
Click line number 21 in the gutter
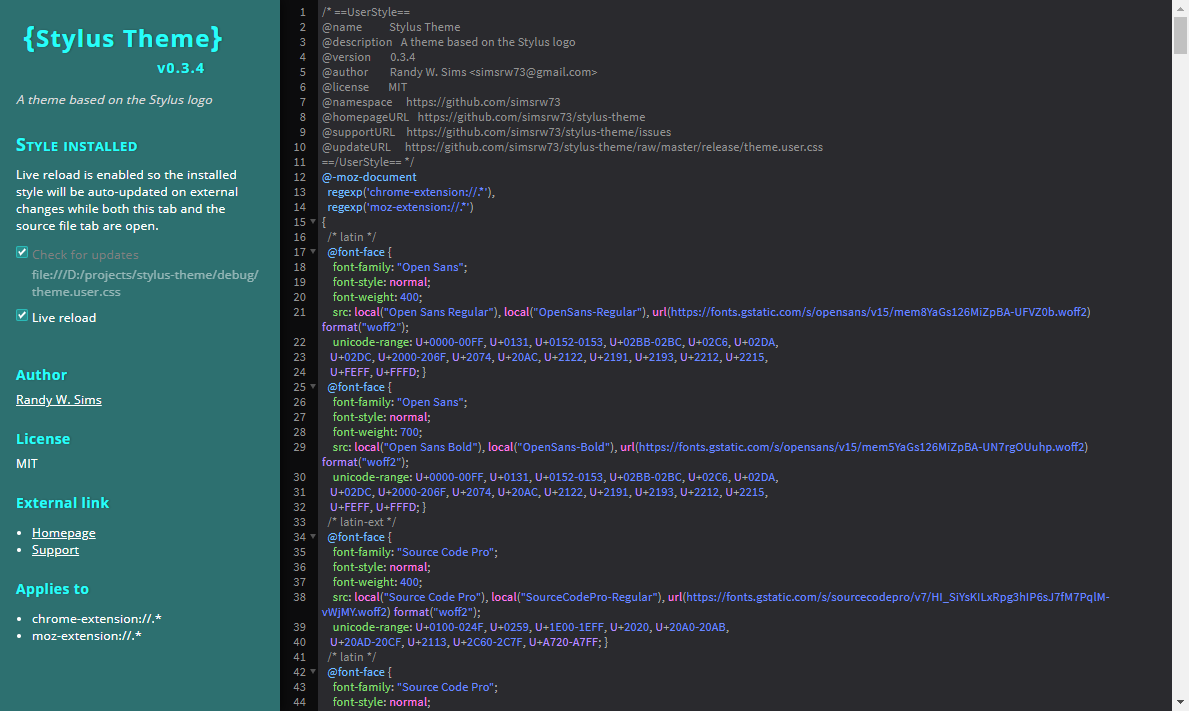click(x=300, y=312)
